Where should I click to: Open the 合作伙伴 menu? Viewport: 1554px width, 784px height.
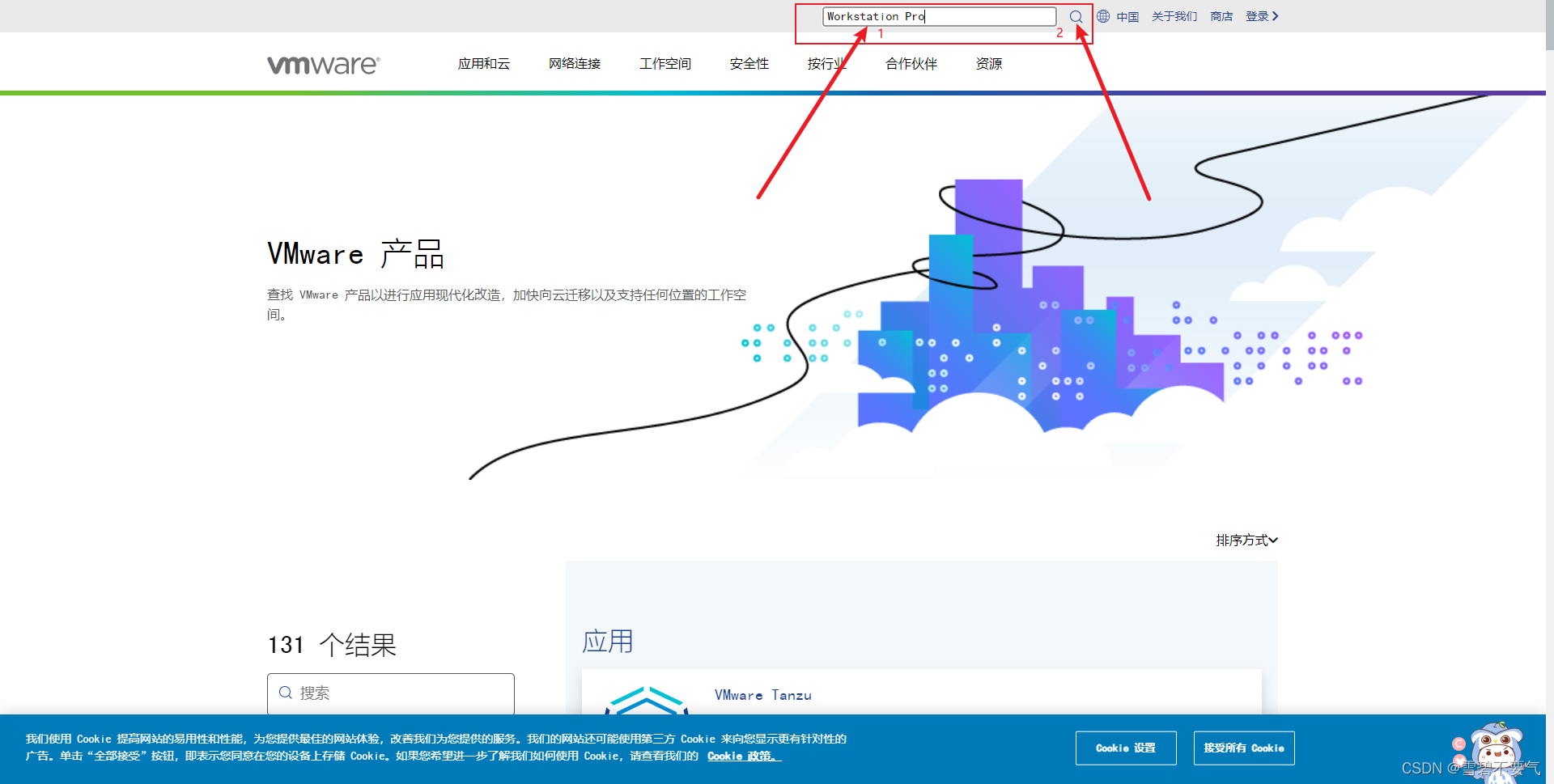[x=911, y=64]
